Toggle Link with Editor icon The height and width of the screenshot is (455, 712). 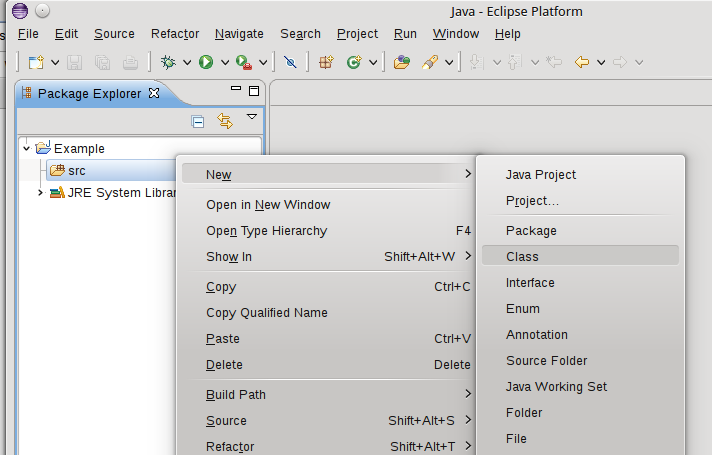pos(225,121)
